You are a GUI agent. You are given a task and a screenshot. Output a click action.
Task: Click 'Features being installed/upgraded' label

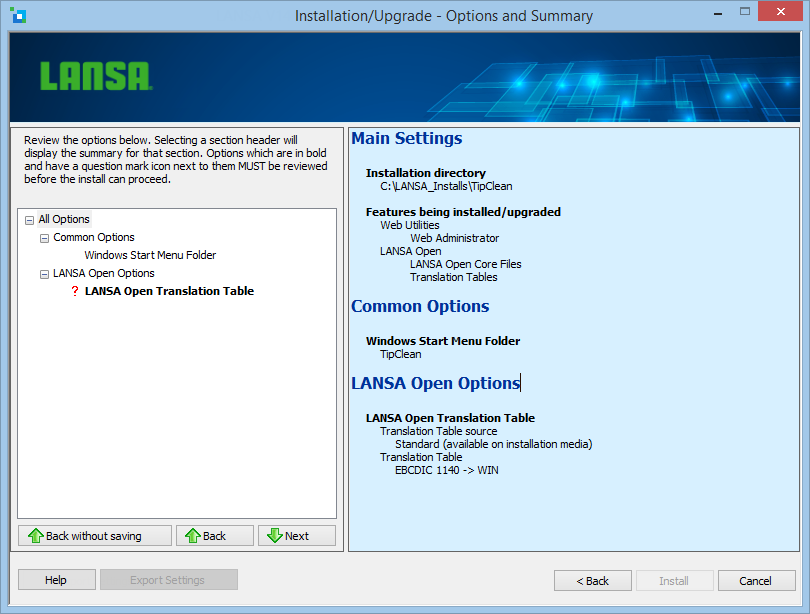463,212
